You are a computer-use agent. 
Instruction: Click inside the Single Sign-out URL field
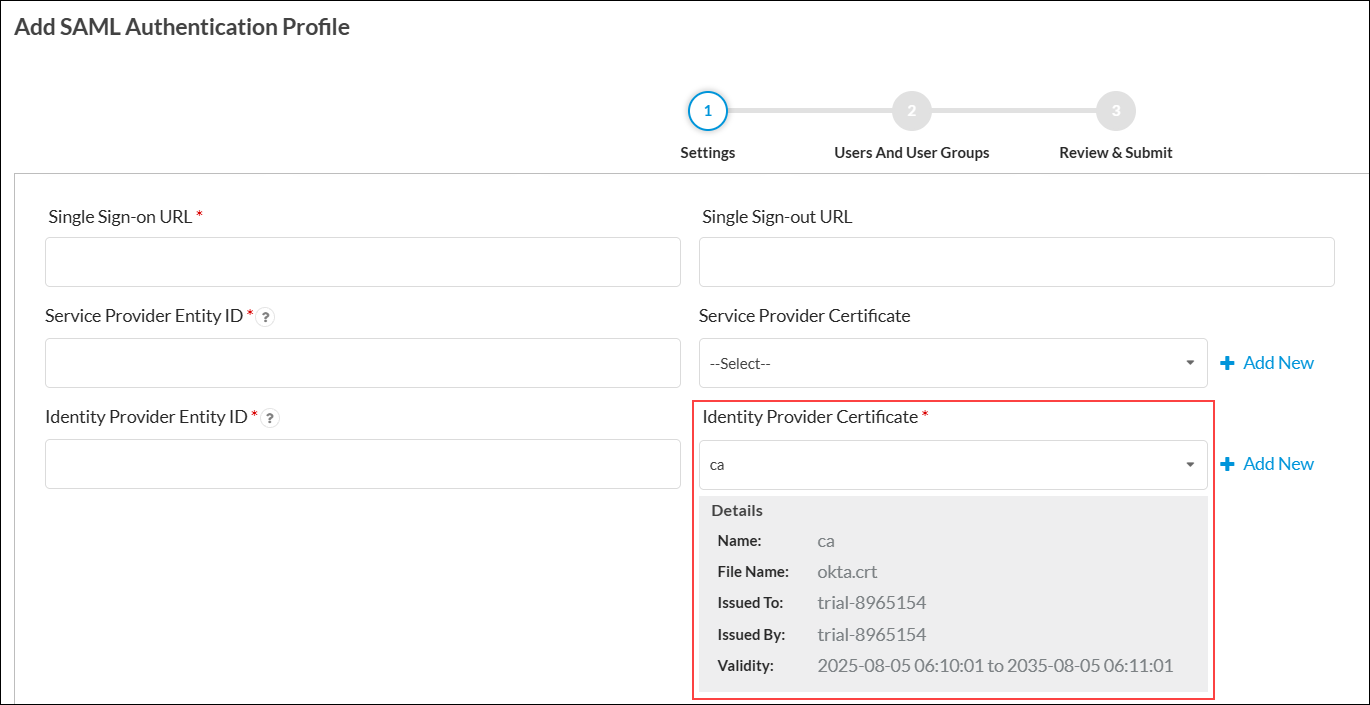point(1016,261)
